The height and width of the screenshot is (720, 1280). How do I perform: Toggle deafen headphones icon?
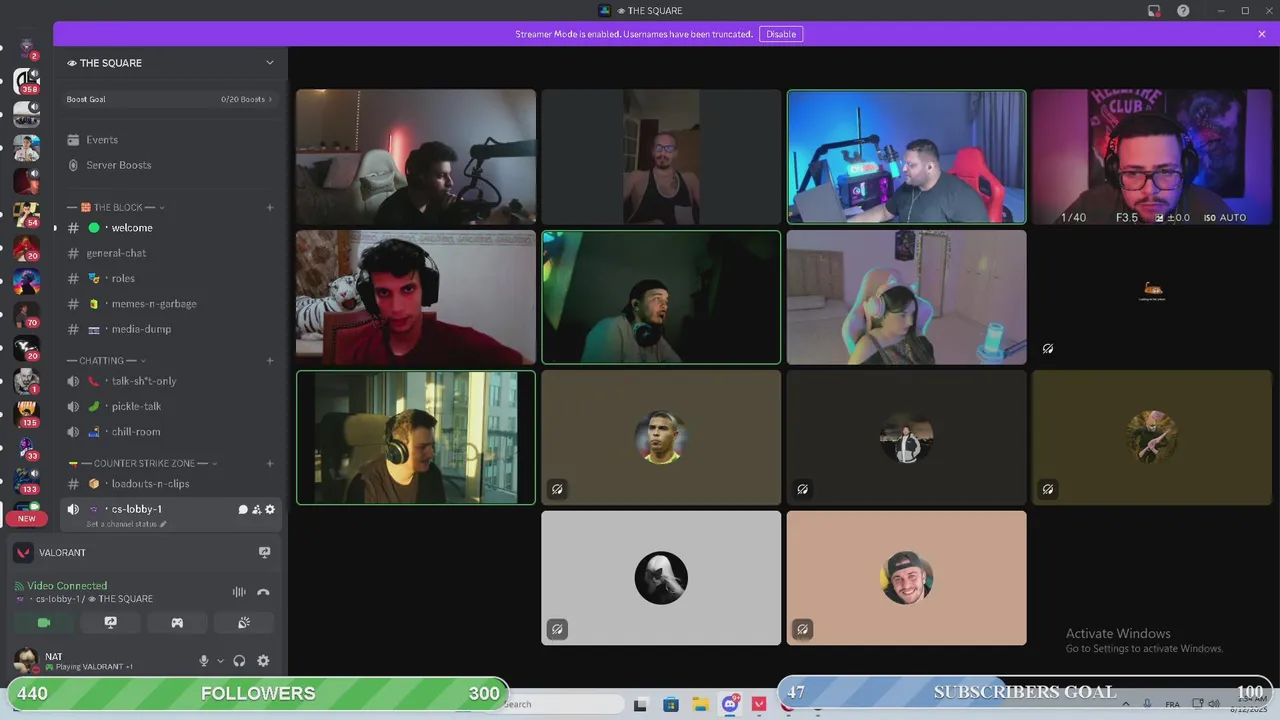[239, 661]
